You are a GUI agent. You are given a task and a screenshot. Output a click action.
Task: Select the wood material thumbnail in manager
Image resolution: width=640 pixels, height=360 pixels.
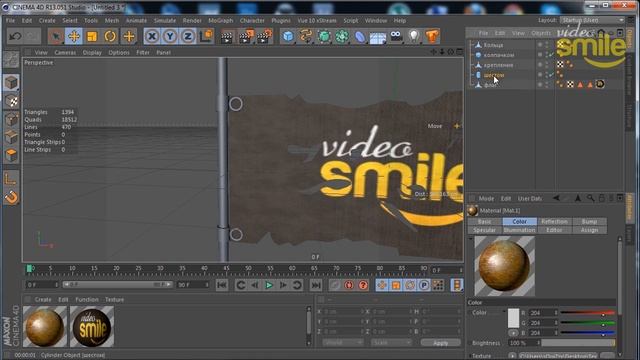point(45,327)
